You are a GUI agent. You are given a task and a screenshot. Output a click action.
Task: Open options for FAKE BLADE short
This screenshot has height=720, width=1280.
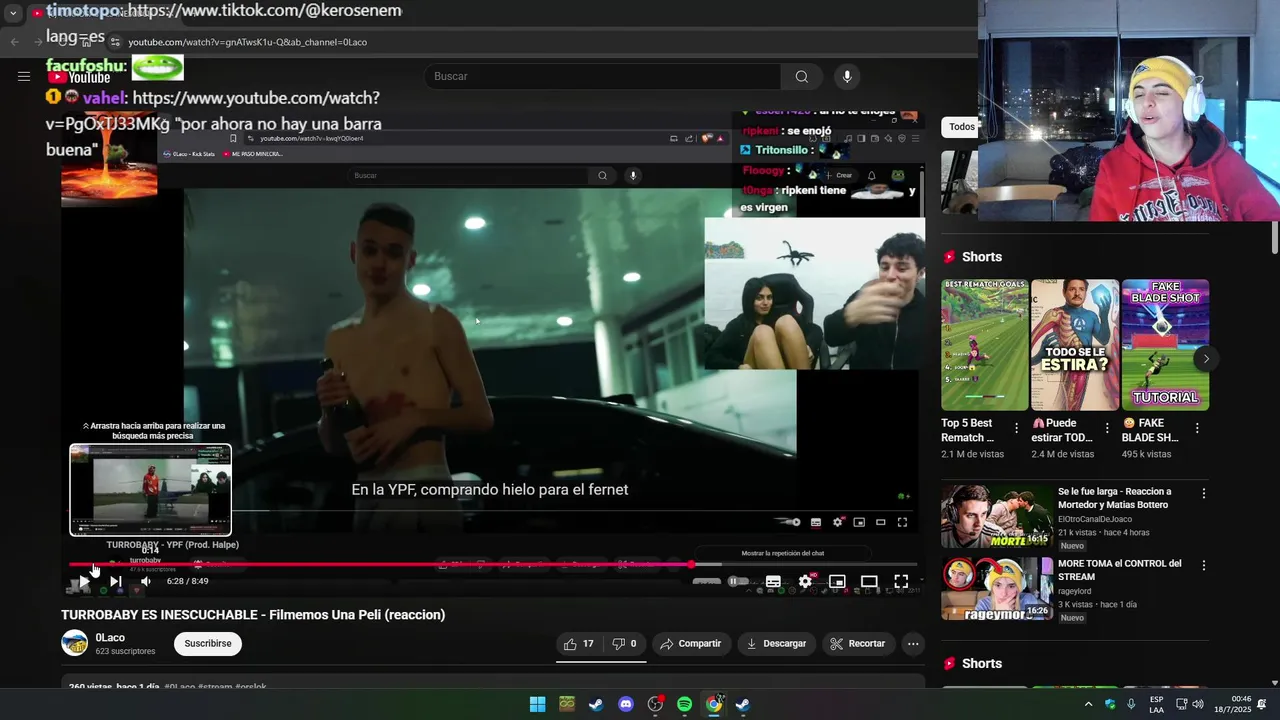[x=1197, y=428]
